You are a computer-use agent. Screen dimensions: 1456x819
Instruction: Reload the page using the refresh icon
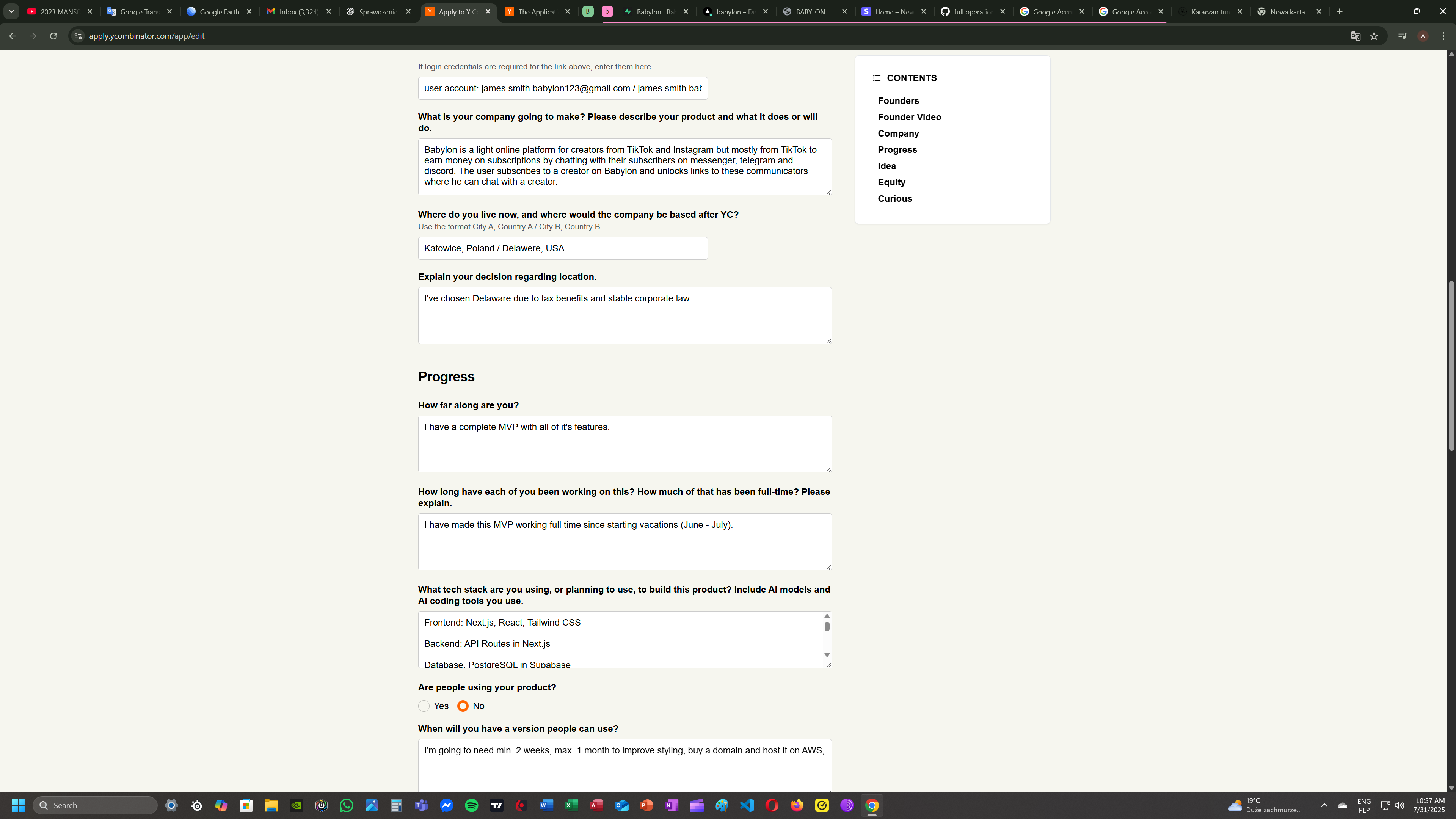[53, 36]
